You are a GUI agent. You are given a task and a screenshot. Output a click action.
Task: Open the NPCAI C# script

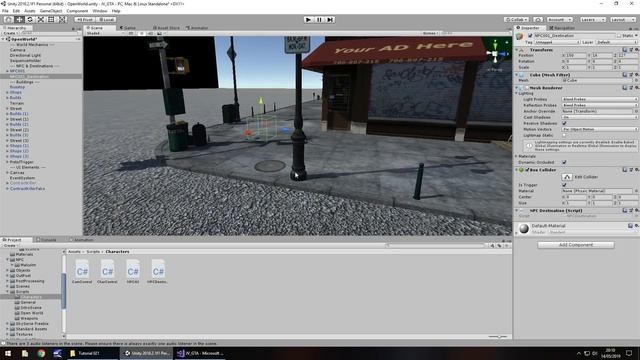tap(133, 271)
